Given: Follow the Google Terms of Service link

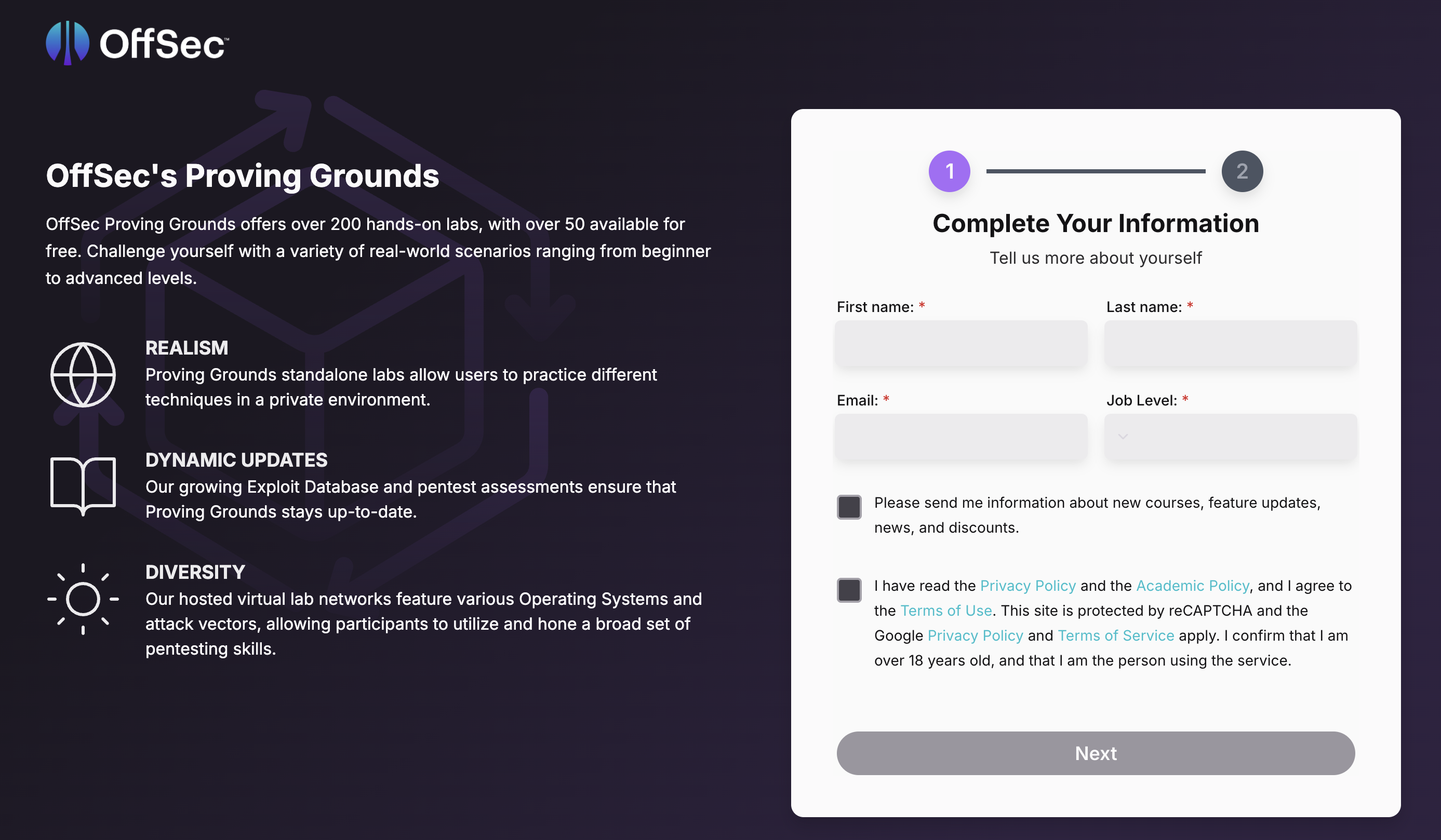Looking at the screenshot, I should pos(1116,635).
